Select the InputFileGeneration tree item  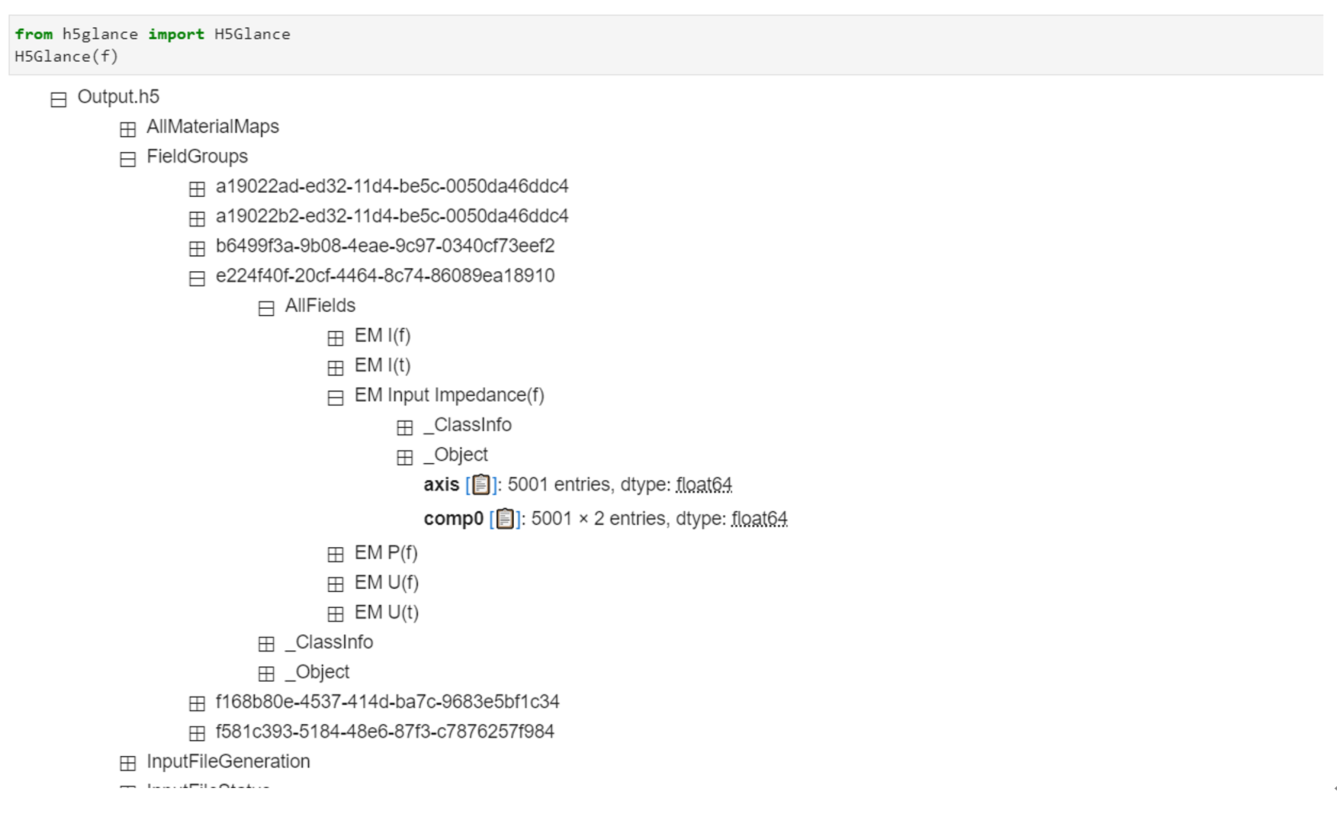pyautogui.click(x=228, y=762)
